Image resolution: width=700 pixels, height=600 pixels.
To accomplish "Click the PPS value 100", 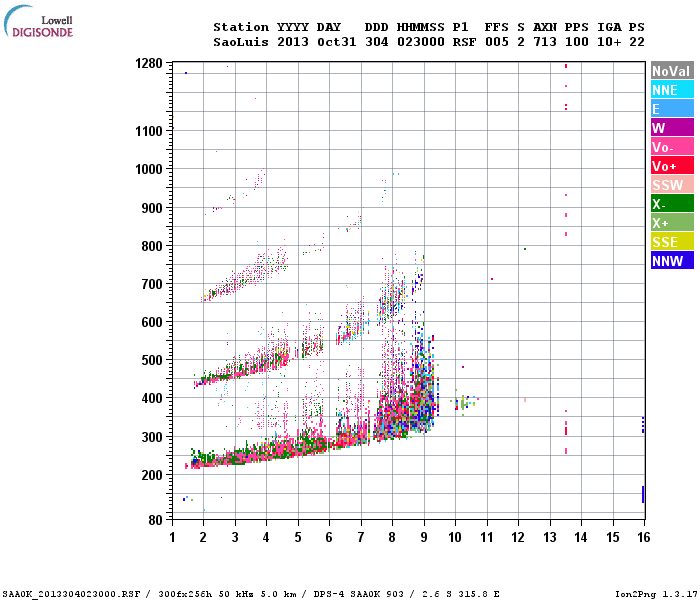I will [x=577, y=42].
